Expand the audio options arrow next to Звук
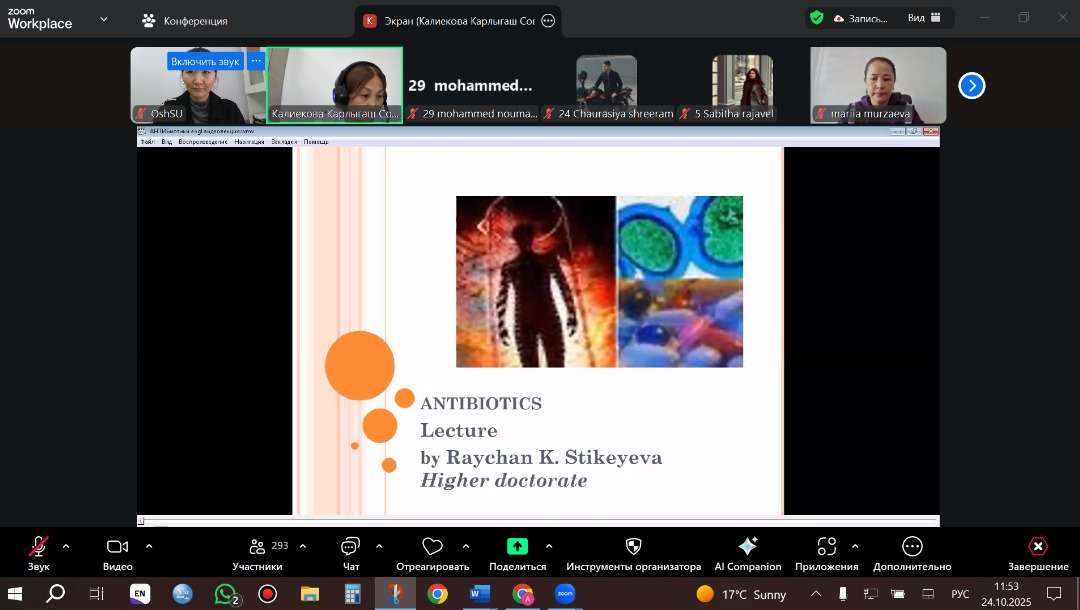The height and width of the screenshot is (610, 1080). coord(66,546)
